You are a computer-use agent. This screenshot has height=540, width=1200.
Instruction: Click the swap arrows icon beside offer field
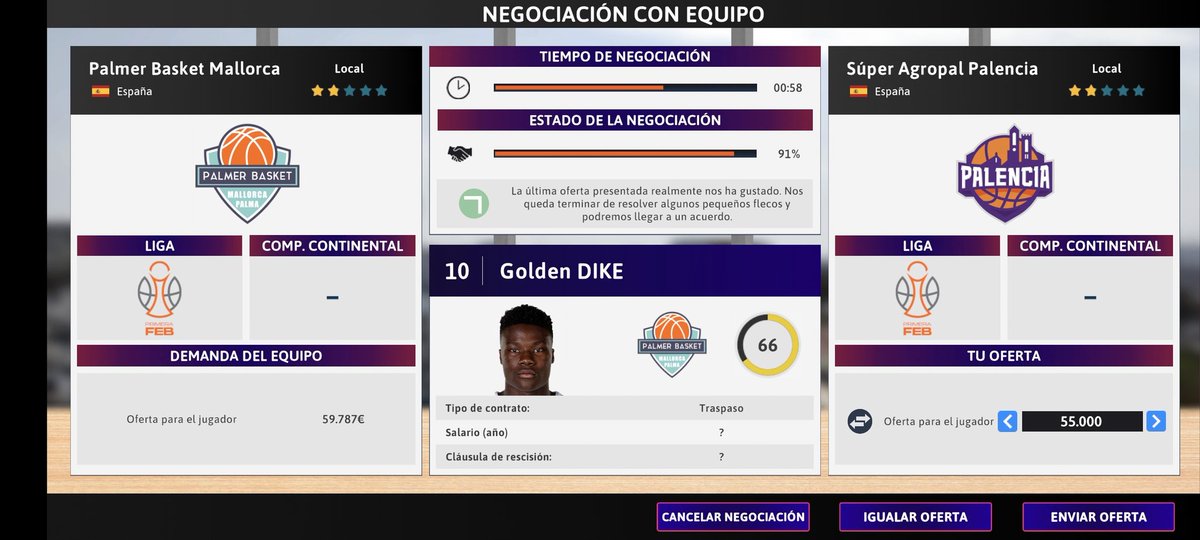tap(860, 422)
